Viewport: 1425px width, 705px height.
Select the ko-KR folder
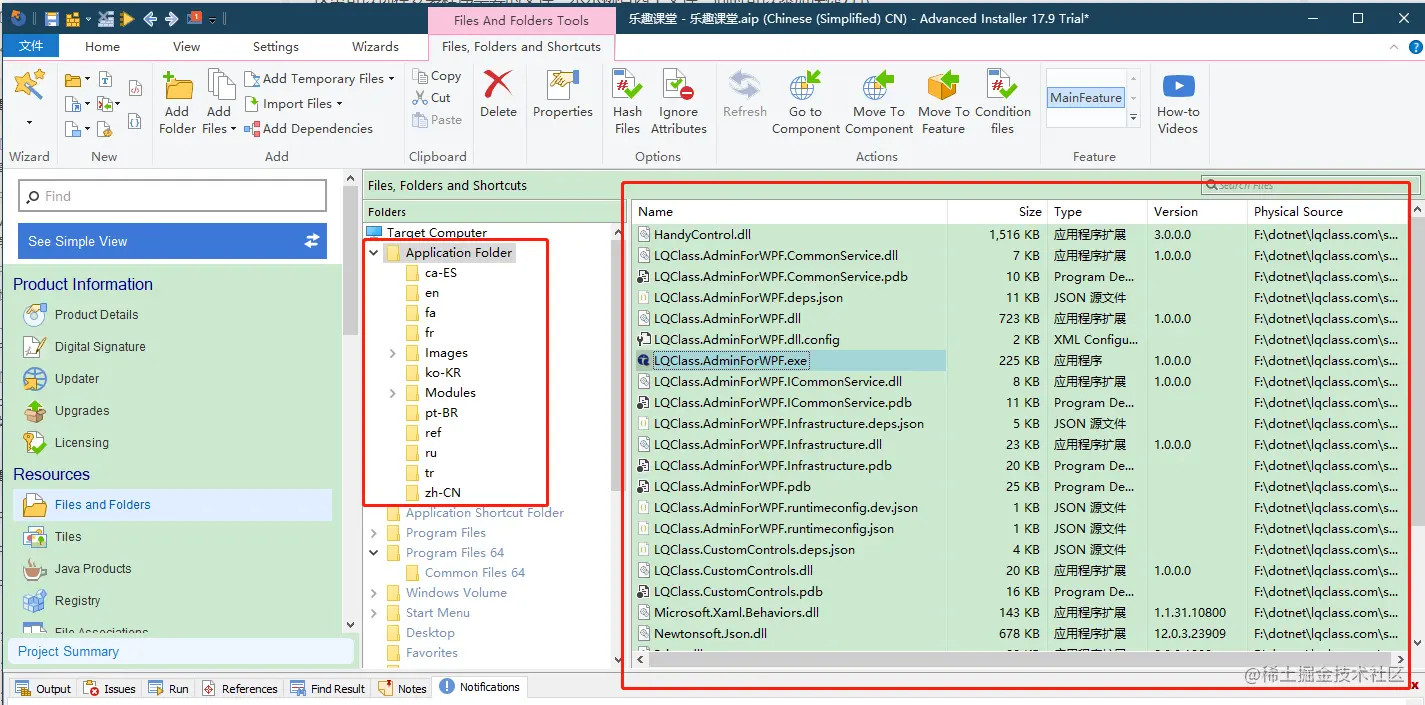point(443,372)
